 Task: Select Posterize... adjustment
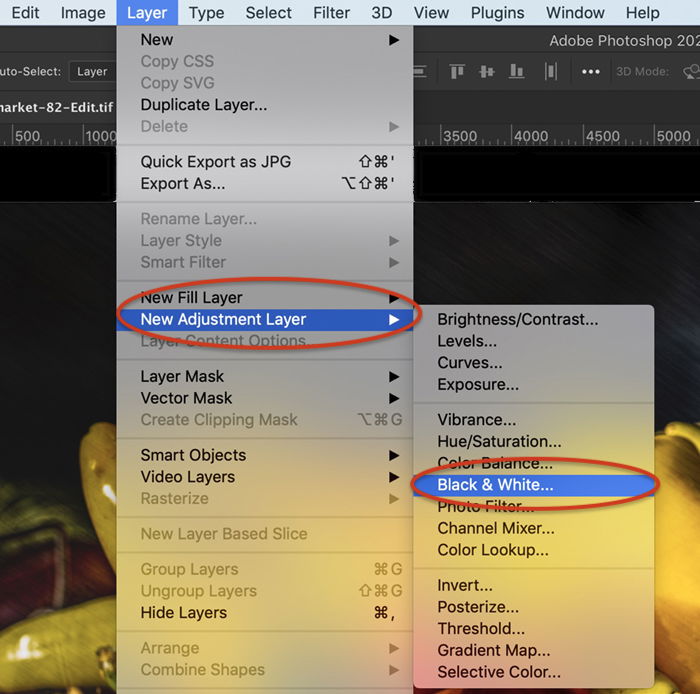(x=533, y=607)
